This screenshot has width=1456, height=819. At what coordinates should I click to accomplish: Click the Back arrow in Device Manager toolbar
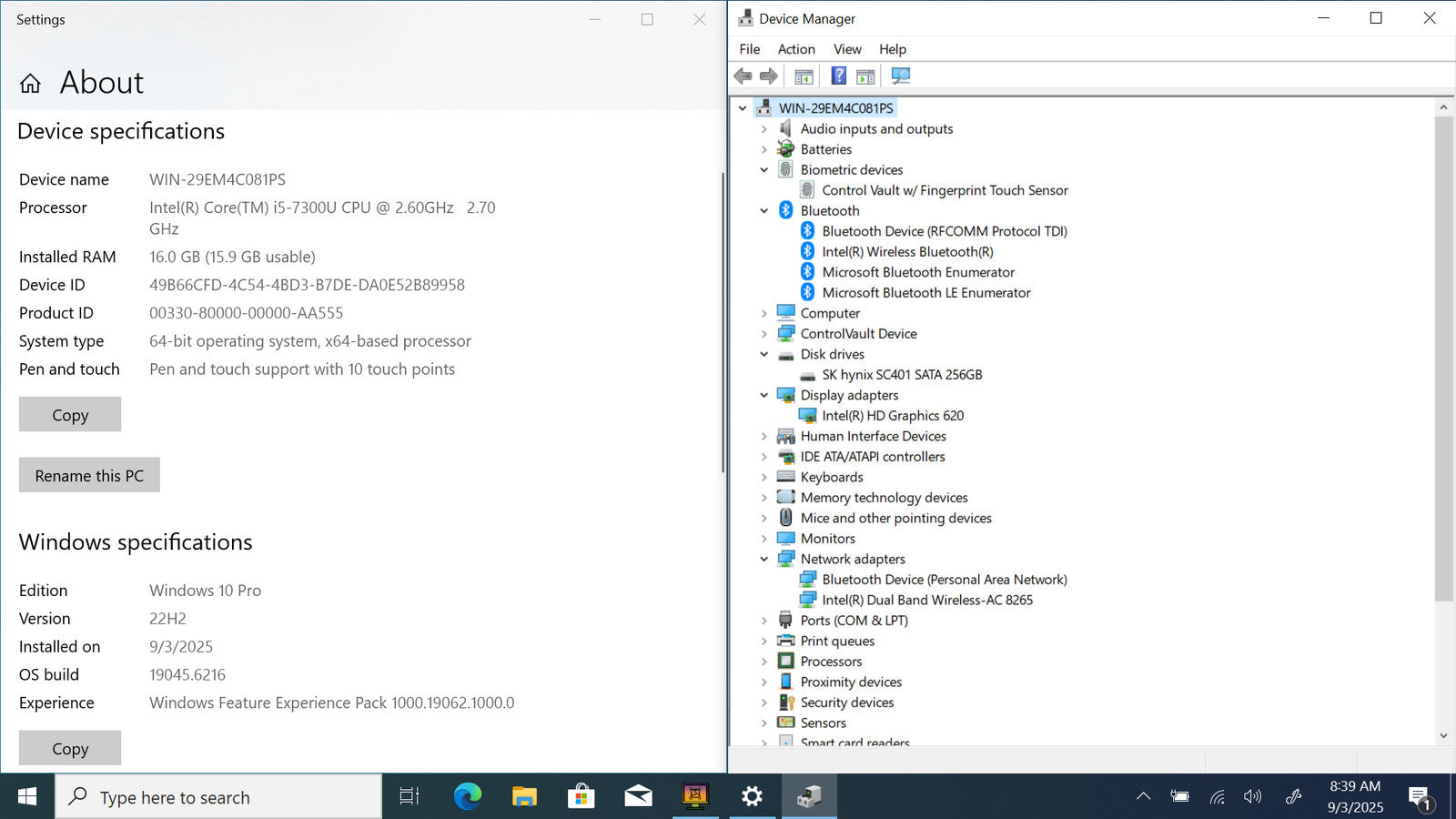click(743, 76)
